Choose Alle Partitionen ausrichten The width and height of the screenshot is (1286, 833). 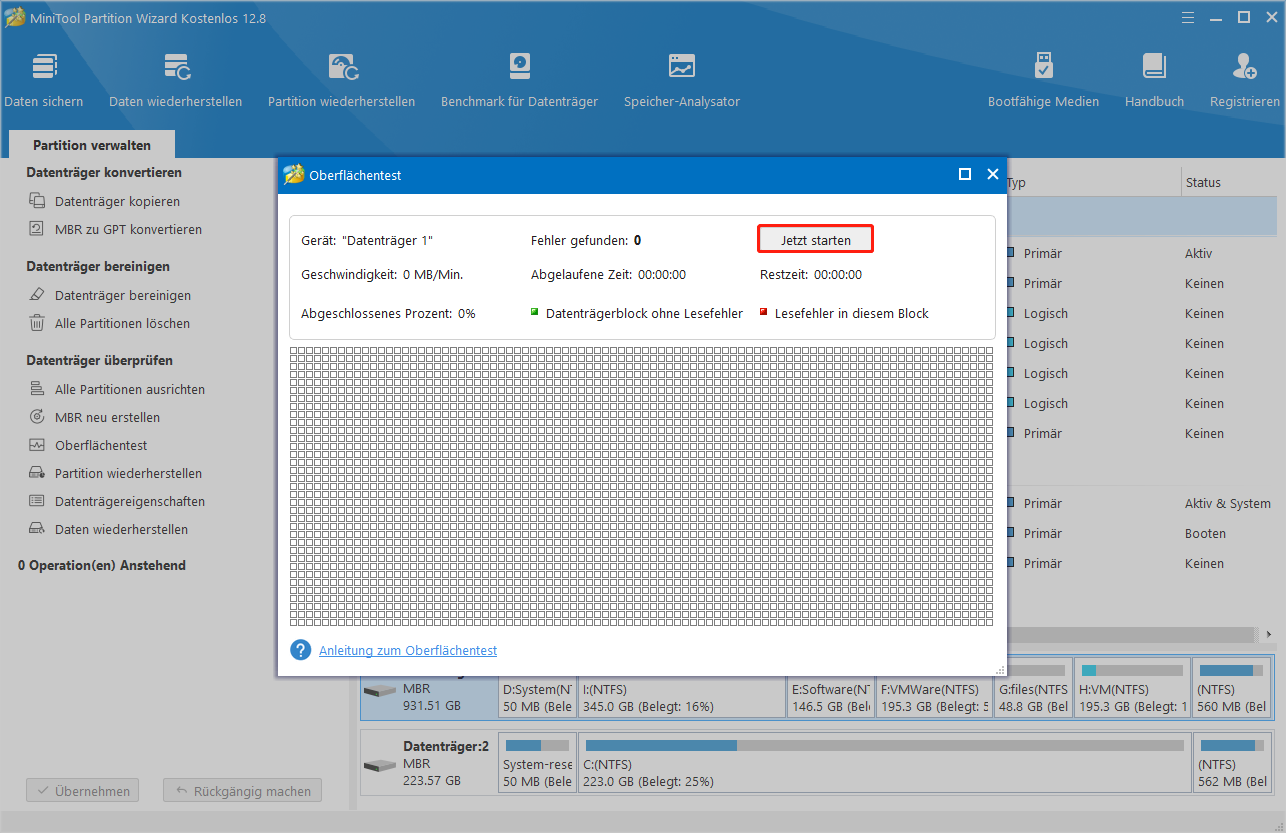[130, 389]
